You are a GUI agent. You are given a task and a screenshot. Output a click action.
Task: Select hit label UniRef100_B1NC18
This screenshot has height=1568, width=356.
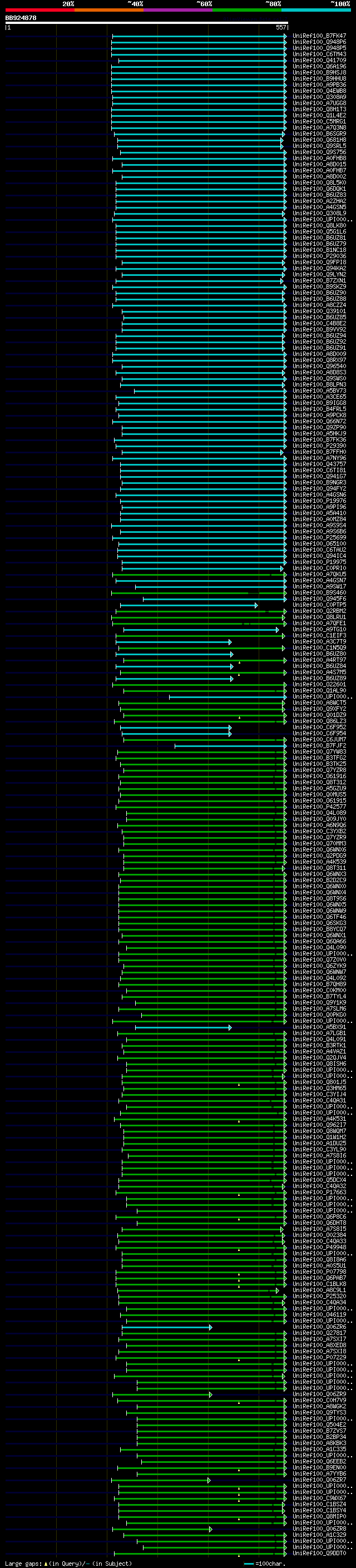319,250
